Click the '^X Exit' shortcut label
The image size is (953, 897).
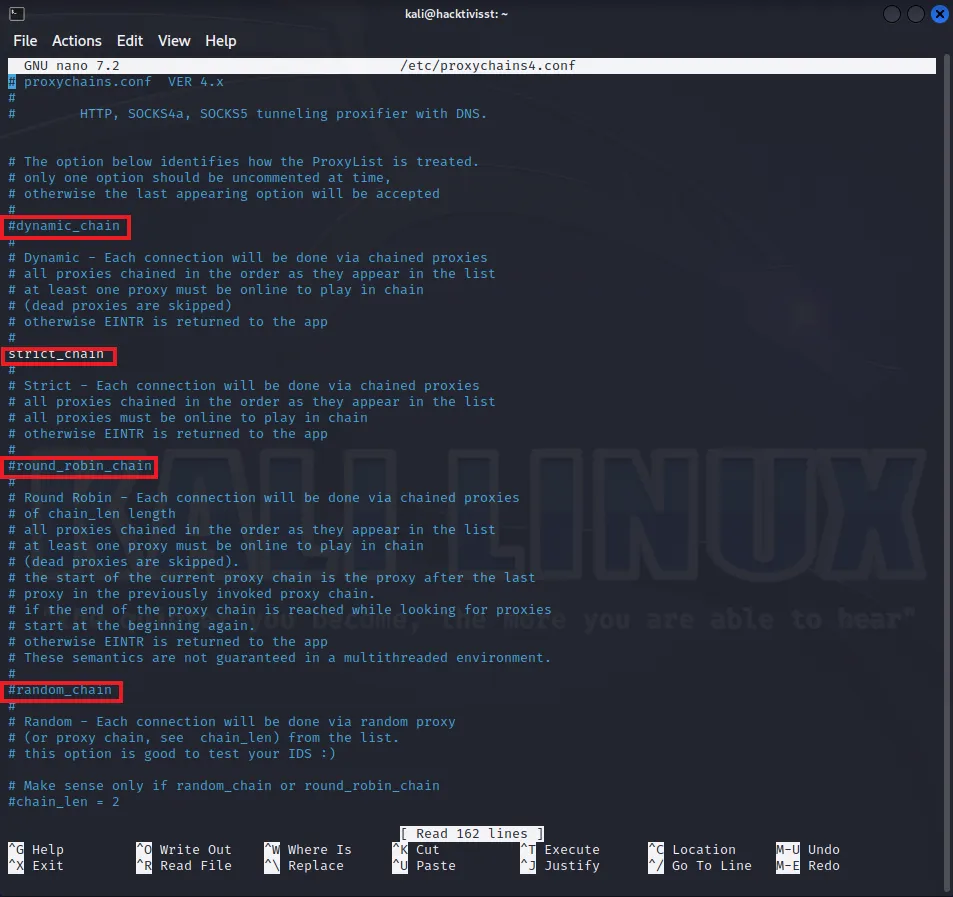(36, 866)
